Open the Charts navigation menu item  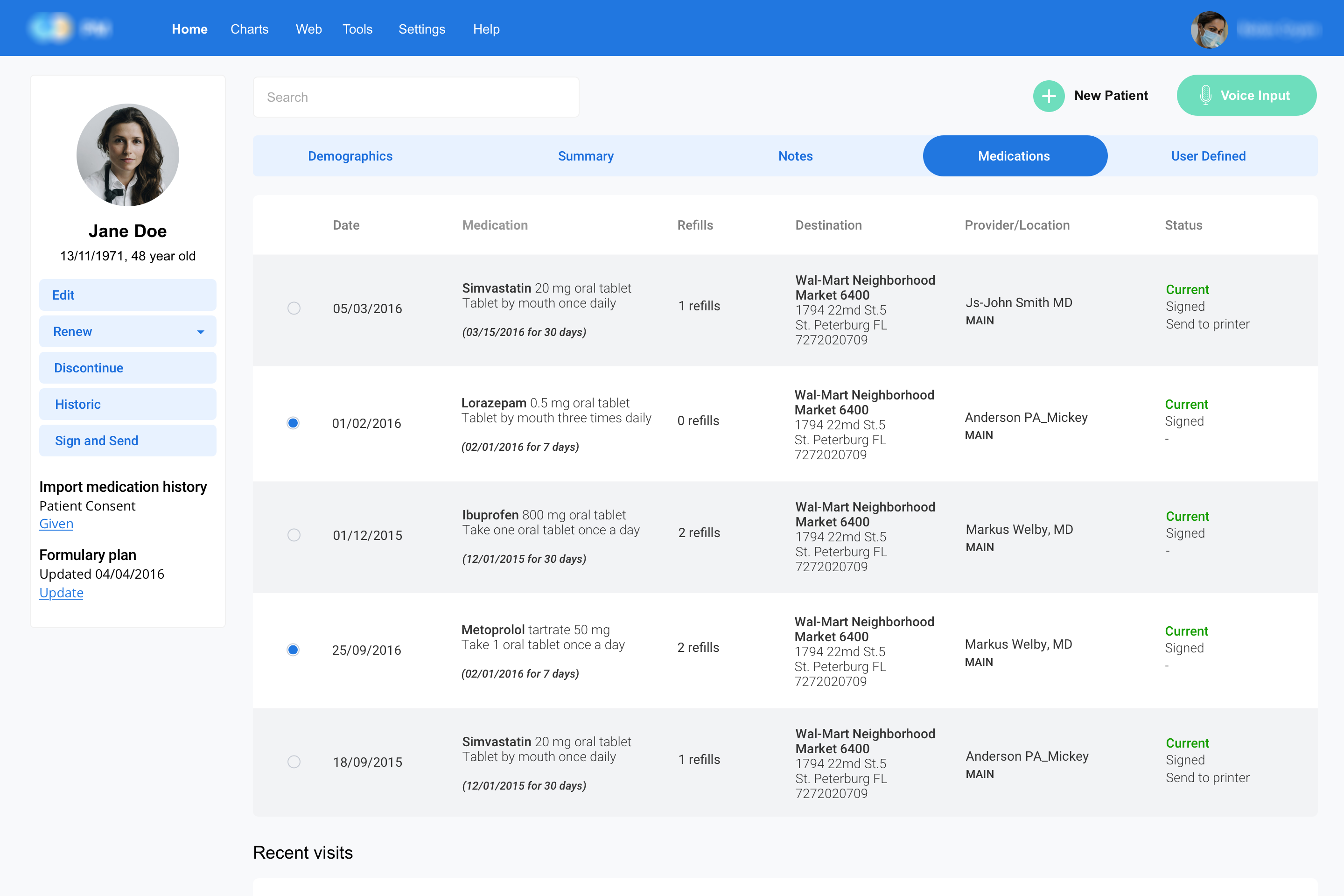(x=250, y=28)
